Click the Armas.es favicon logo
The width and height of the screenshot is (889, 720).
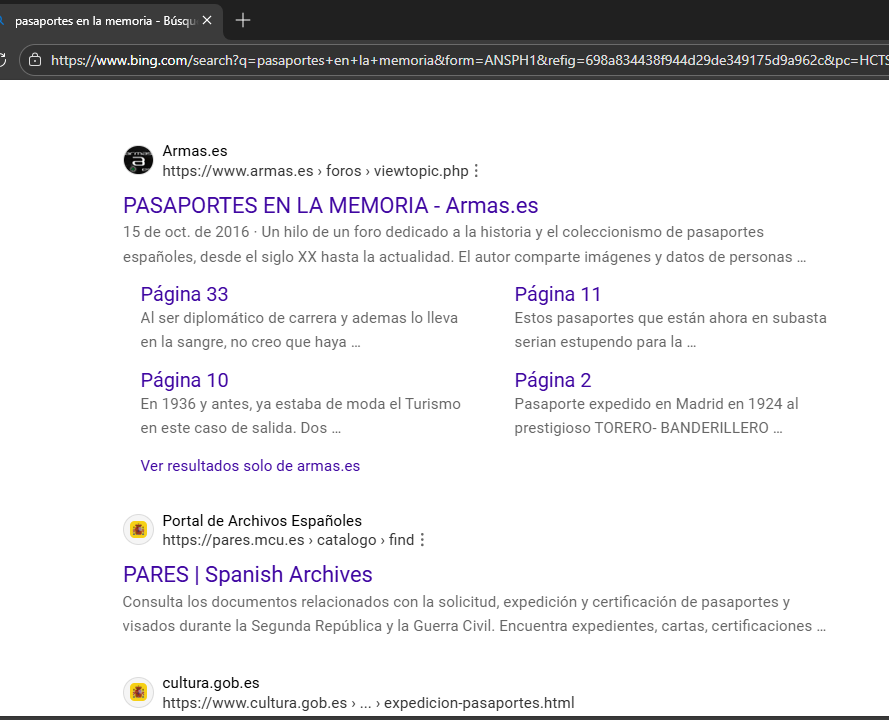tap(138, 160)
